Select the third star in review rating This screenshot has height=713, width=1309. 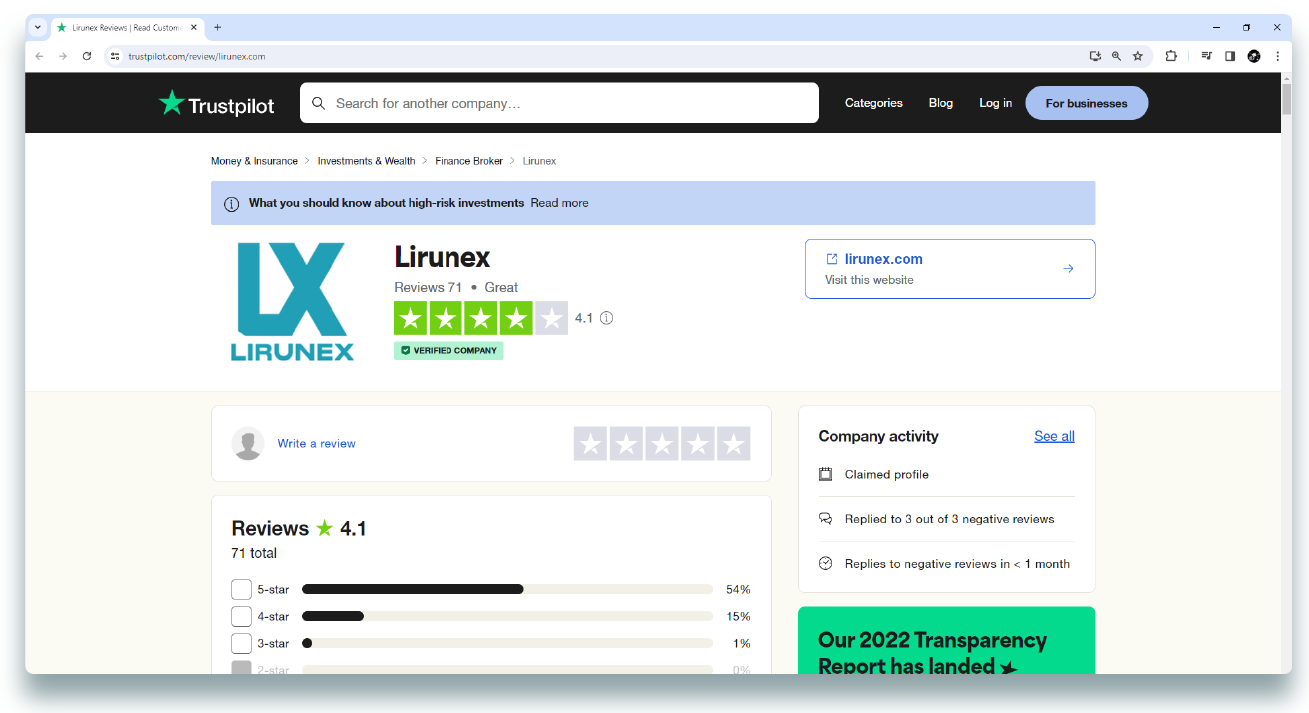pos(662,444)
